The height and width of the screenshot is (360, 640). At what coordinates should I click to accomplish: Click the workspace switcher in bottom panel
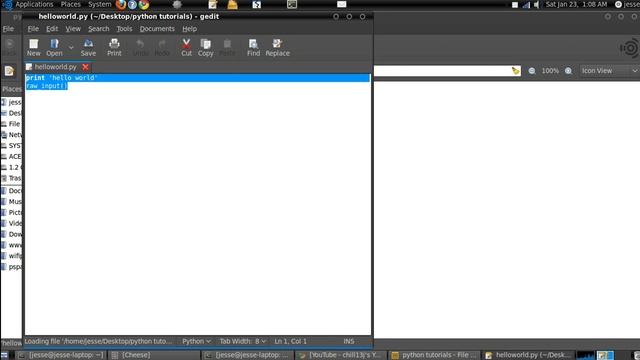tap(605, 356)
